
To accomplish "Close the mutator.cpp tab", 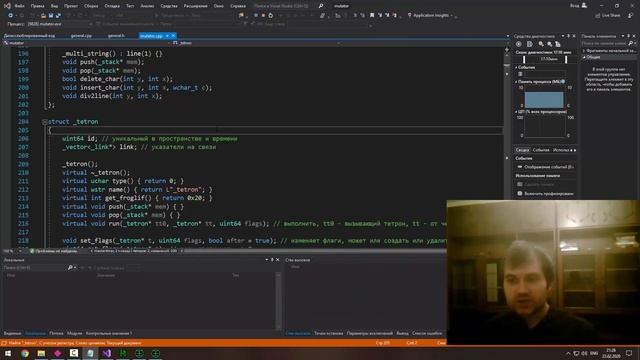I will point(173,36).
